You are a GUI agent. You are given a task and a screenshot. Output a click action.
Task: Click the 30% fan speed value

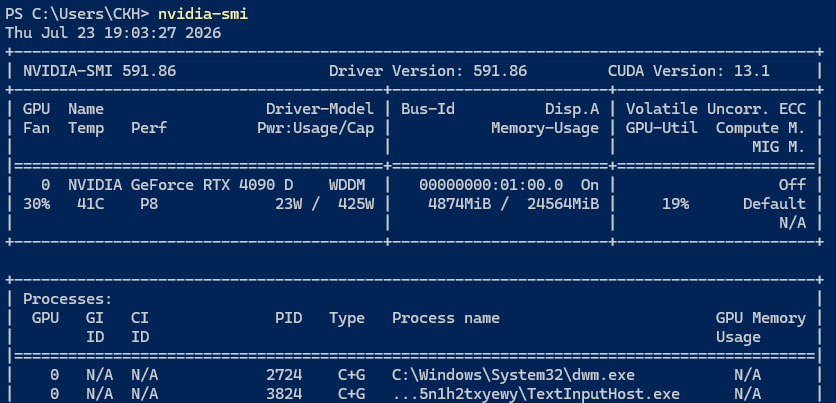click(x=36, y=204)
